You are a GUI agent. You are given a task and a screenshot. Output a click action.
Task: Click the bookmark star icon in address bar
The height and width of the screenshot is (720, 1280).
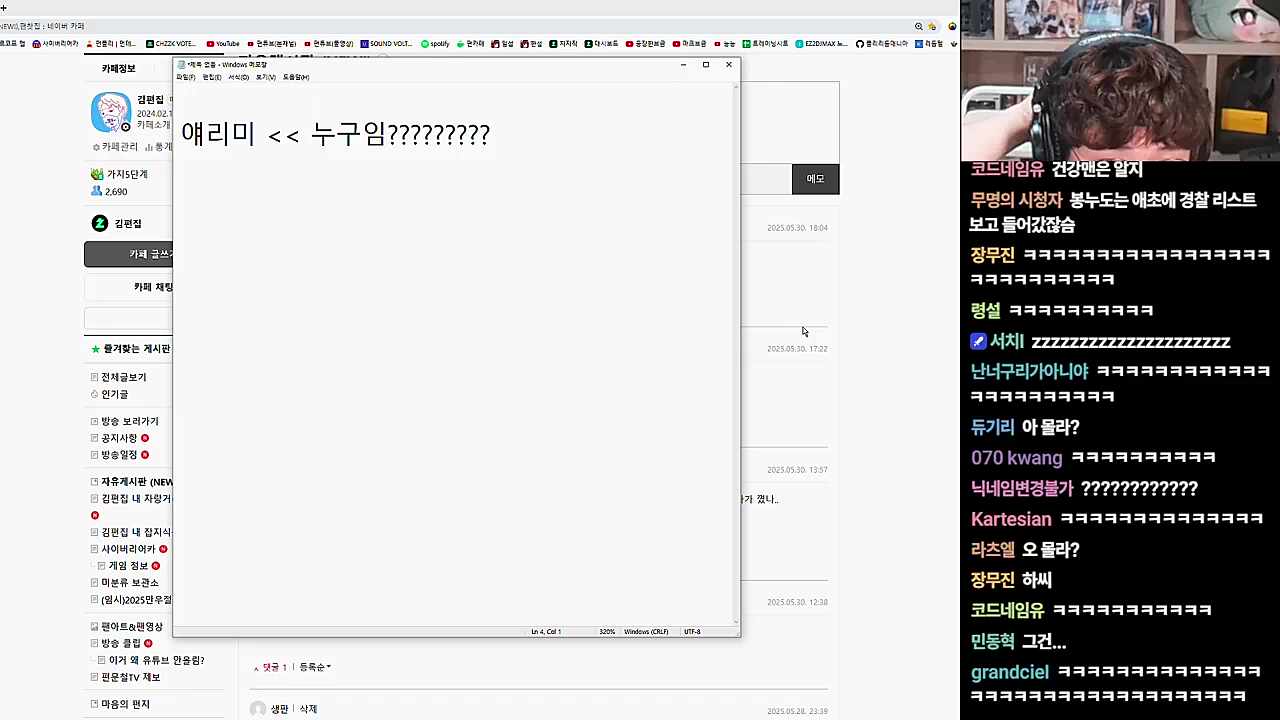pos(932,26)
